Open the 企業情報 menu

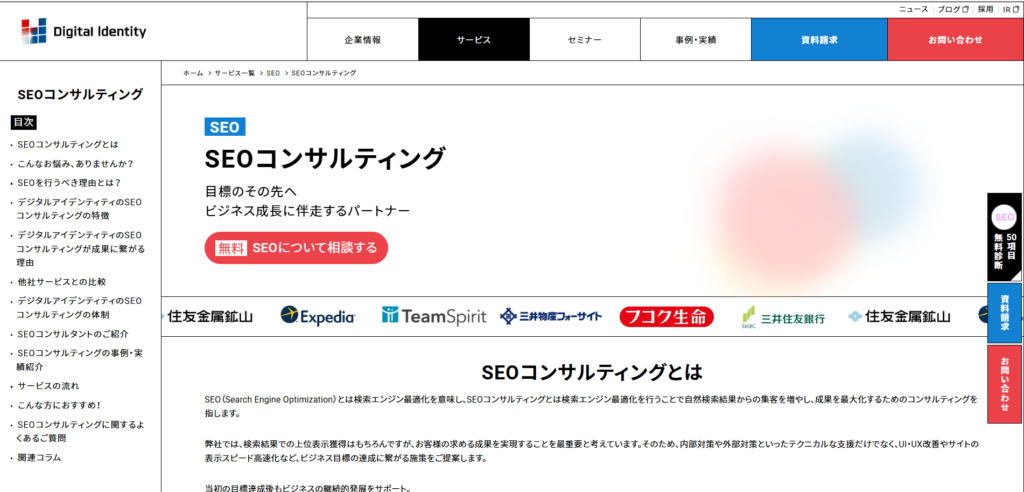pyautogui.click(x=362, y=40)
